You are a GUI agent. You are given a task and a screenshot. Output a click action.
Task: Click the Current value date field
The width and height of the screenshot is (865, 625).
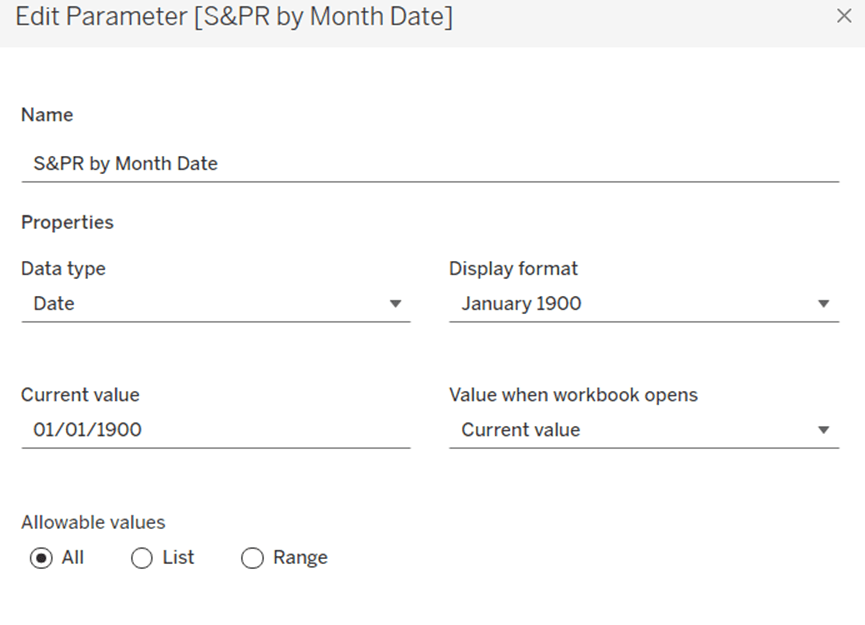pyautogui.click(x=215, y=430)
